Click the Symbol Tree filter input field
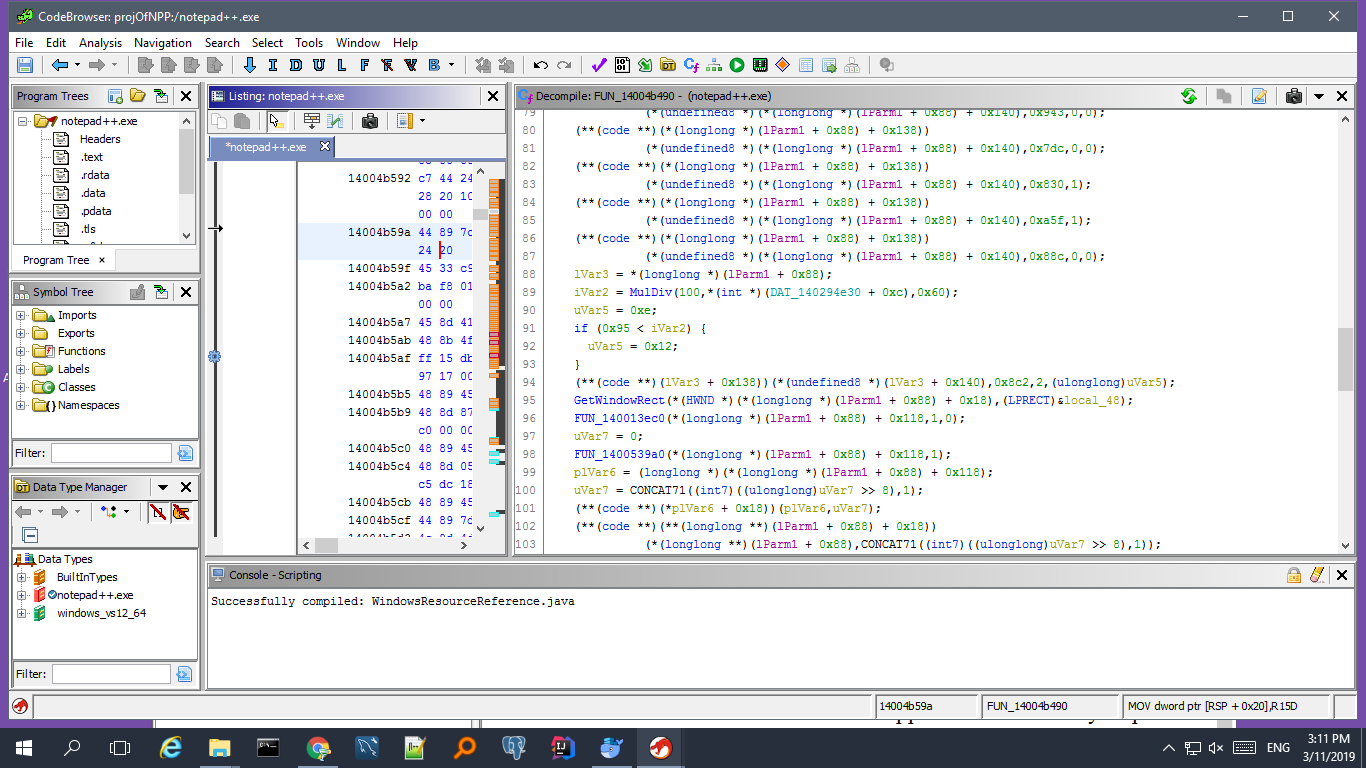 pyautogui.click(x=111, y=453)
